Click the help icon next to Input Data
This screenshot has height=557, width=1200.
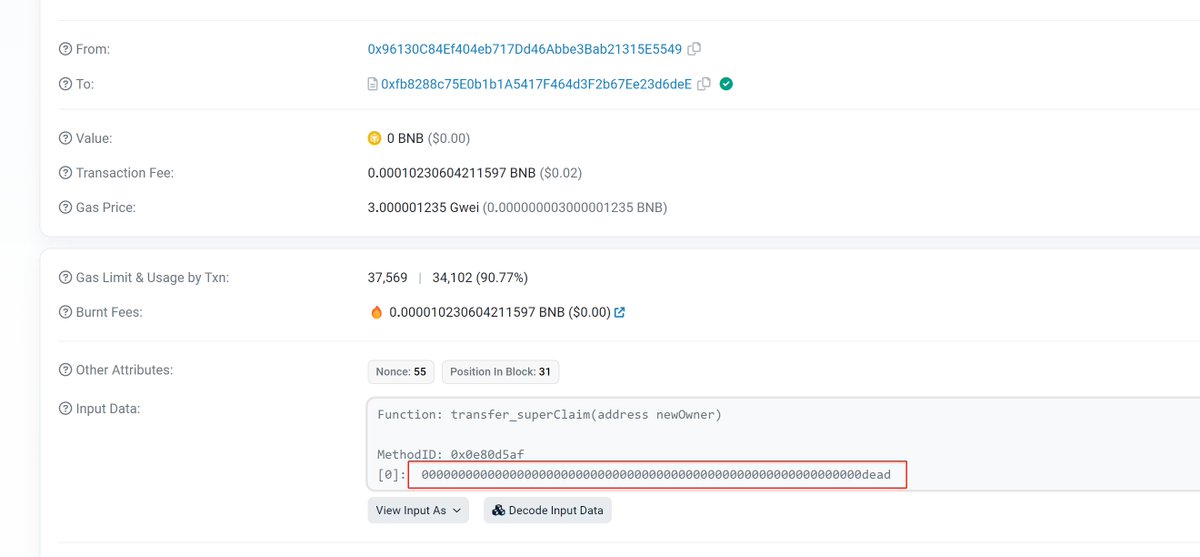click(66, 408)
